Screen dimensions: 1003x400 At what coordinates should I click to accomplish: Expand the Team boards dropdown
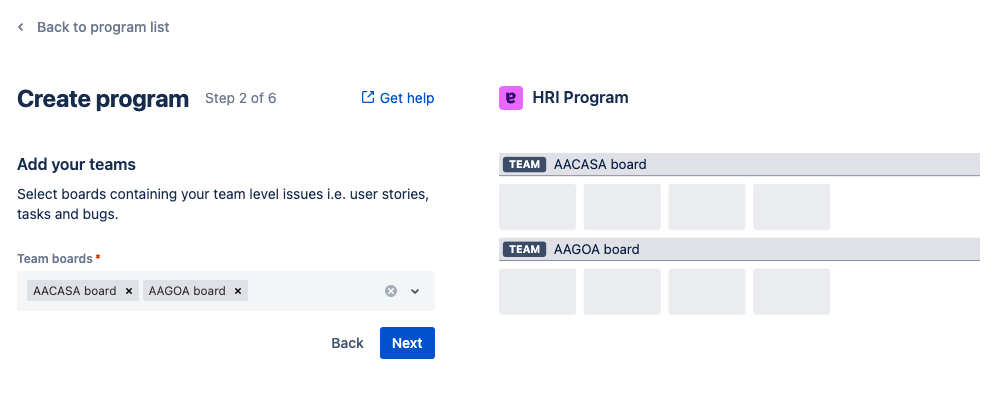(415, 291)
